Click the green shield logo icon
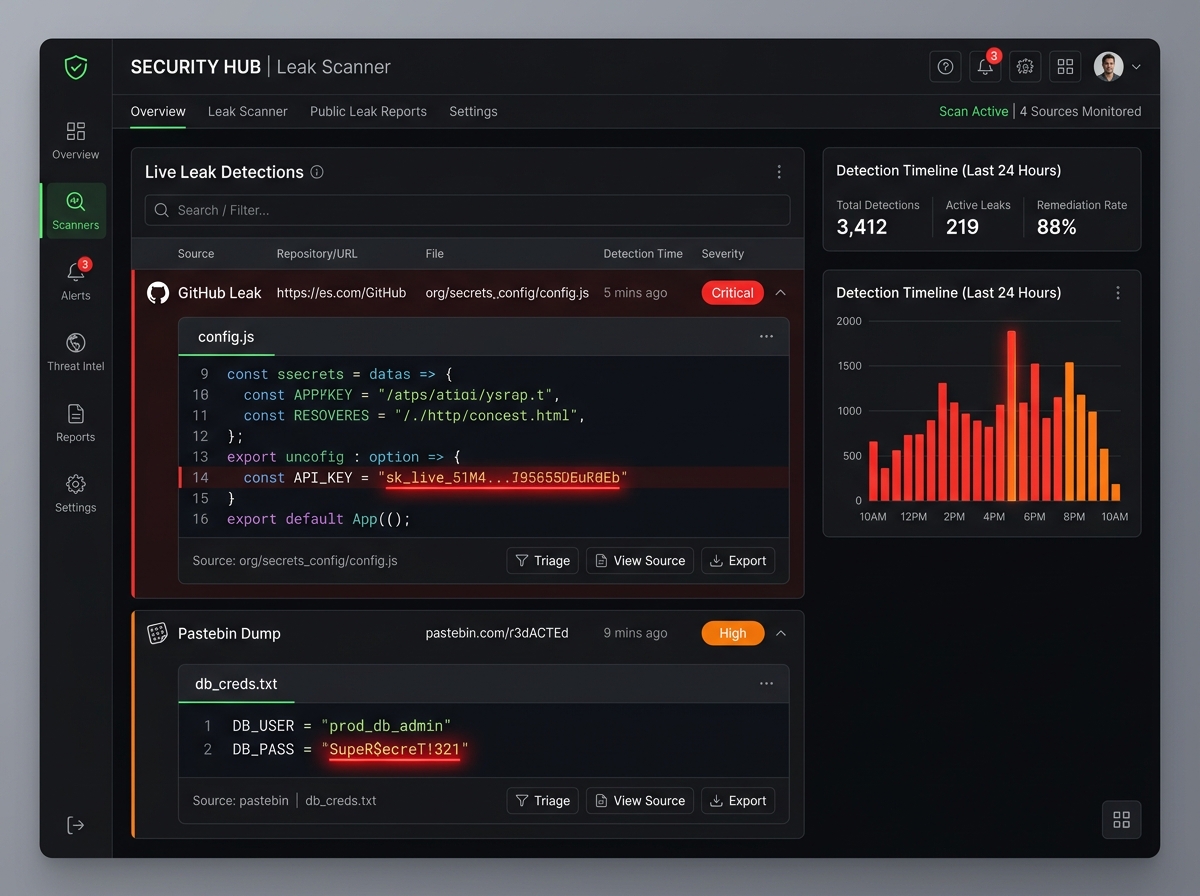Image resolution: width=1200 pixels, height=896 pixels. click(x=75, y=68)
